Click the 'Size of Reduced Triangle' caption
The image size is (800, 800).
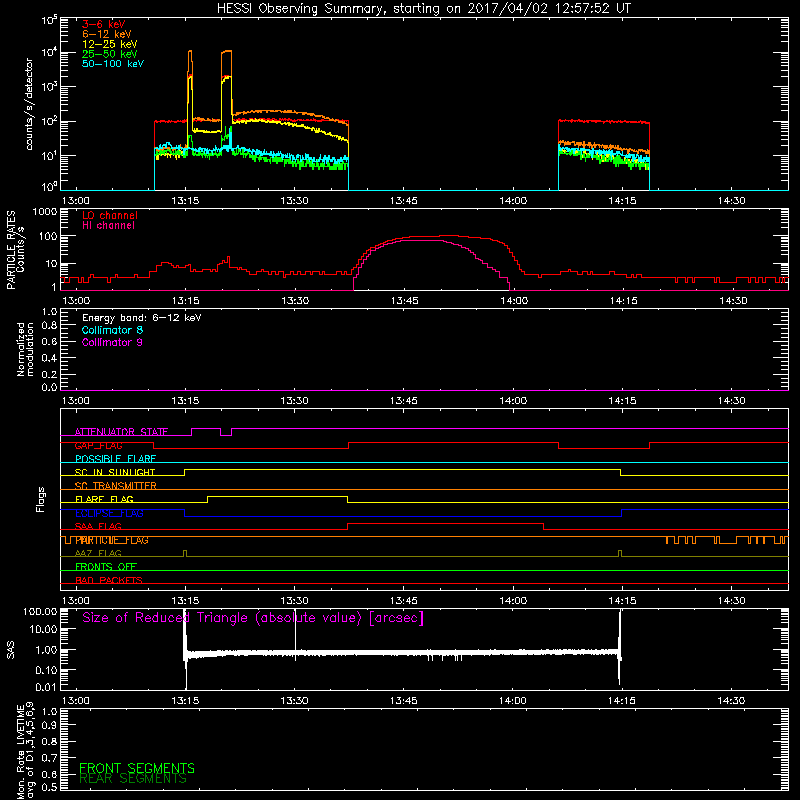[253, 618]
